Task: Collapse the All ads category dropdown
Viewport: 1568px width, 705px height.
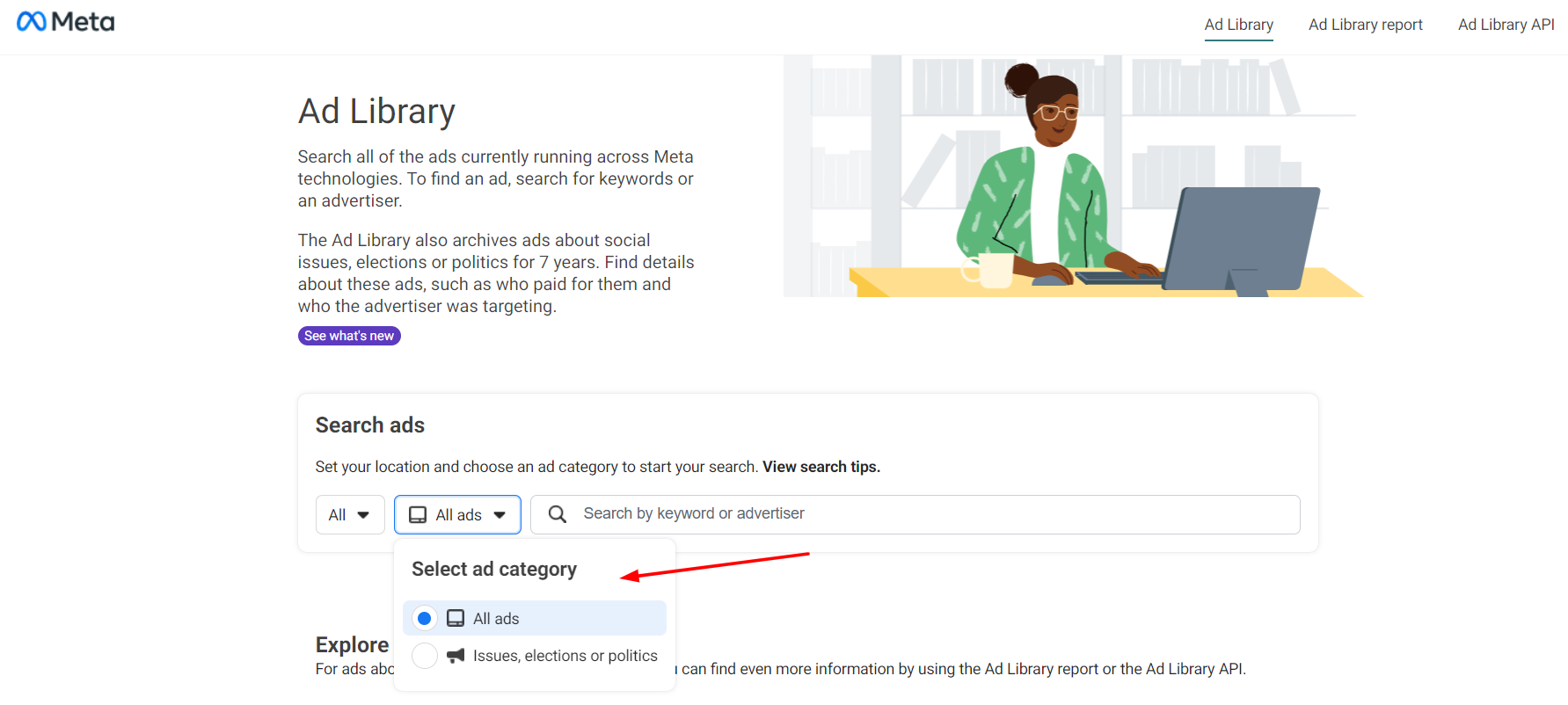Action: (457, 515)
